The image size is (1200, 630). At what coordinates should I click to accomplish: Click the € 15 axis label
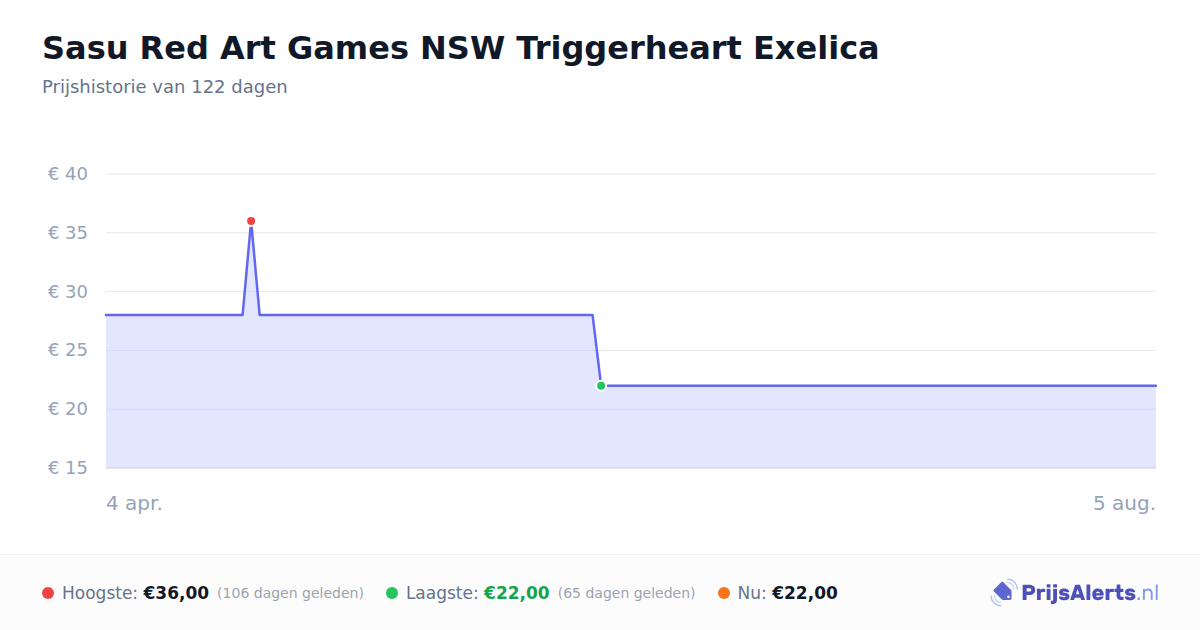[68, 468]
